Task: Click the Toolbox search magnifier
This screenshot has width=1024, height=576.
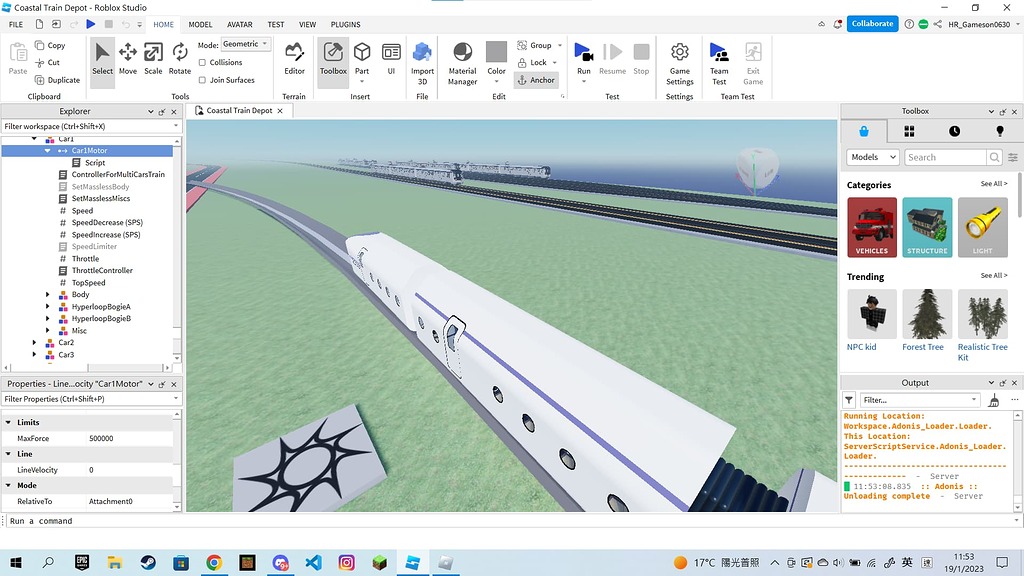Action: click(994, 157)
